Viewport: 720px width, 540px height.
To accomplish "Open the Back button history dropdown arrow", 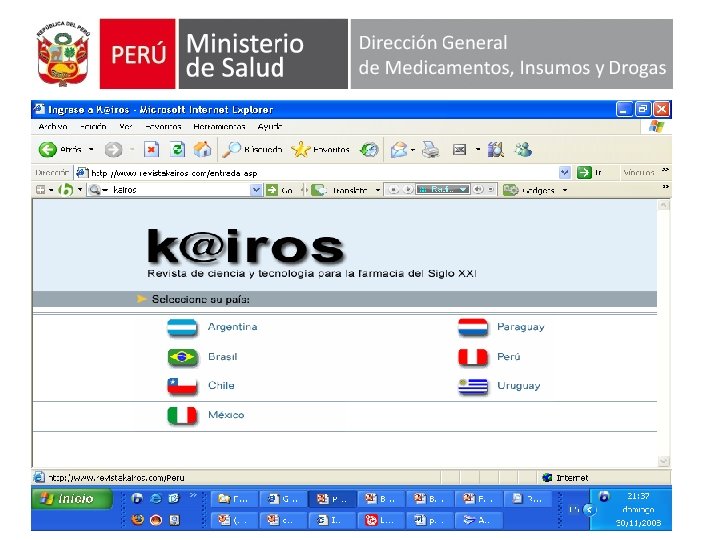I will (91, 150).
